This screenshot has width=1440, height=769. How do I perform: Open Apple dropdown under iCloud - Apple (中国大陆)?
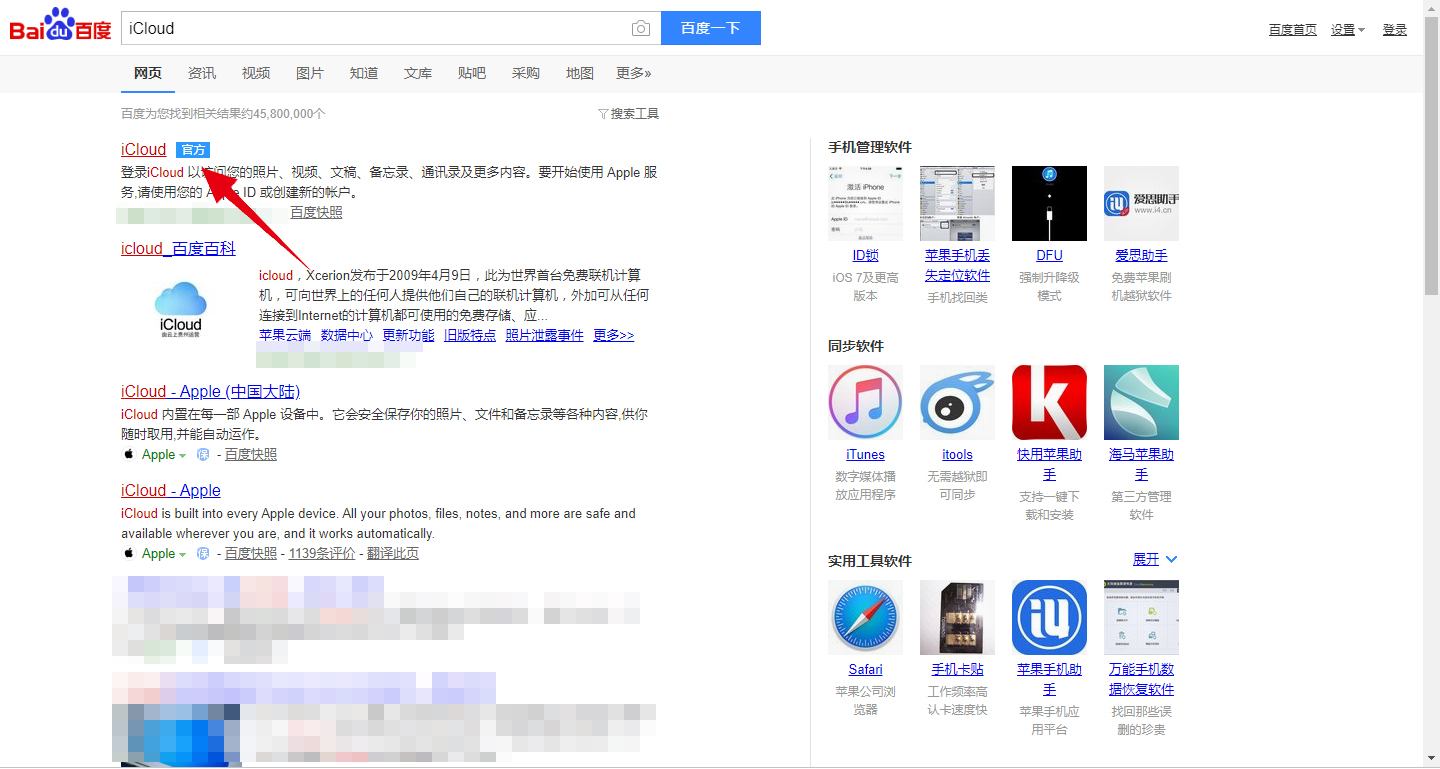point(164,455)
